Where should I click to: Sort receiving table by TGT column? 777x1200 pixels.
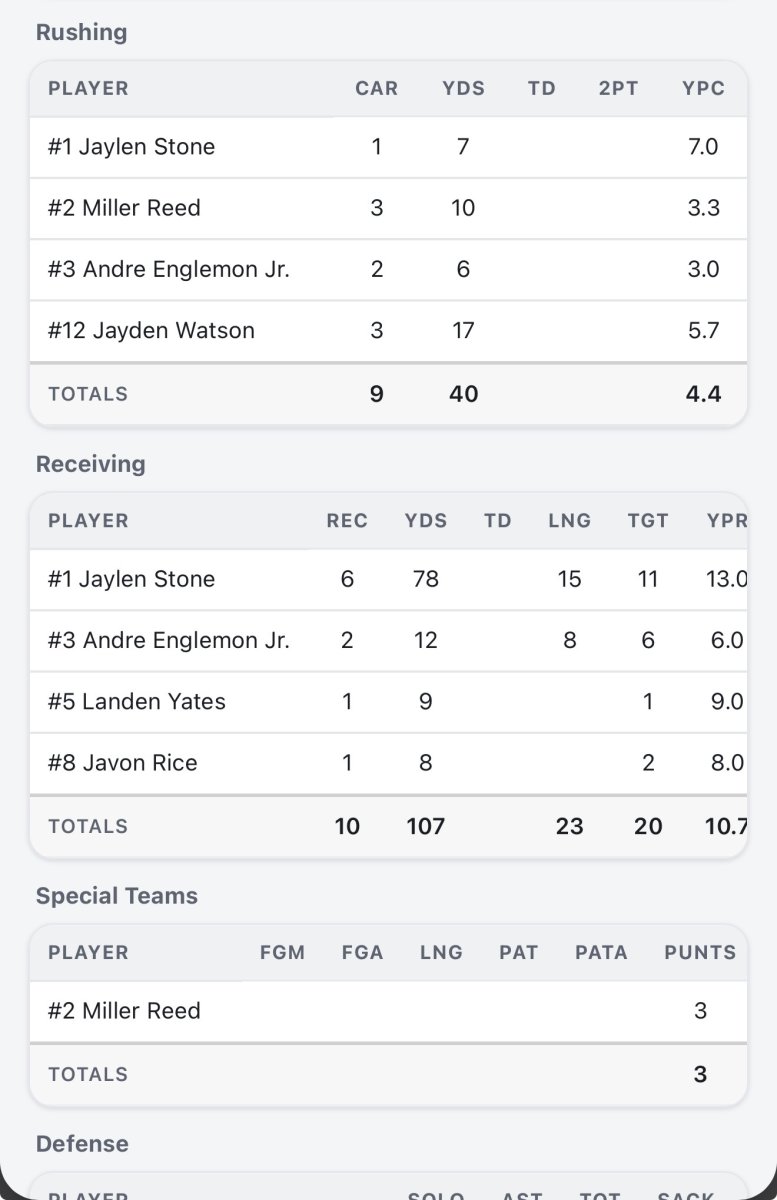coord(648,520)
